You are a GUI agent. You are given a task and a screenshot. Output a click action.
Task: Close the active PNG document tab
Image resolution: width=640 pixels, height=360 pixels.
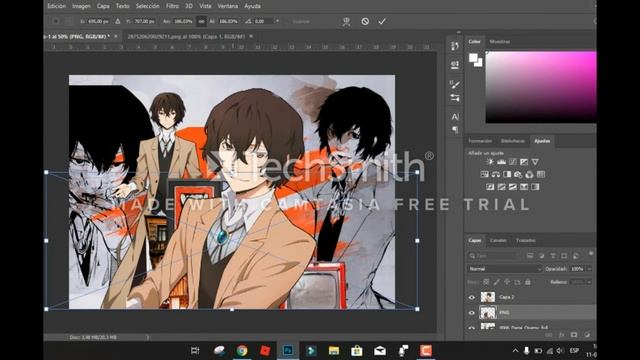116,36
